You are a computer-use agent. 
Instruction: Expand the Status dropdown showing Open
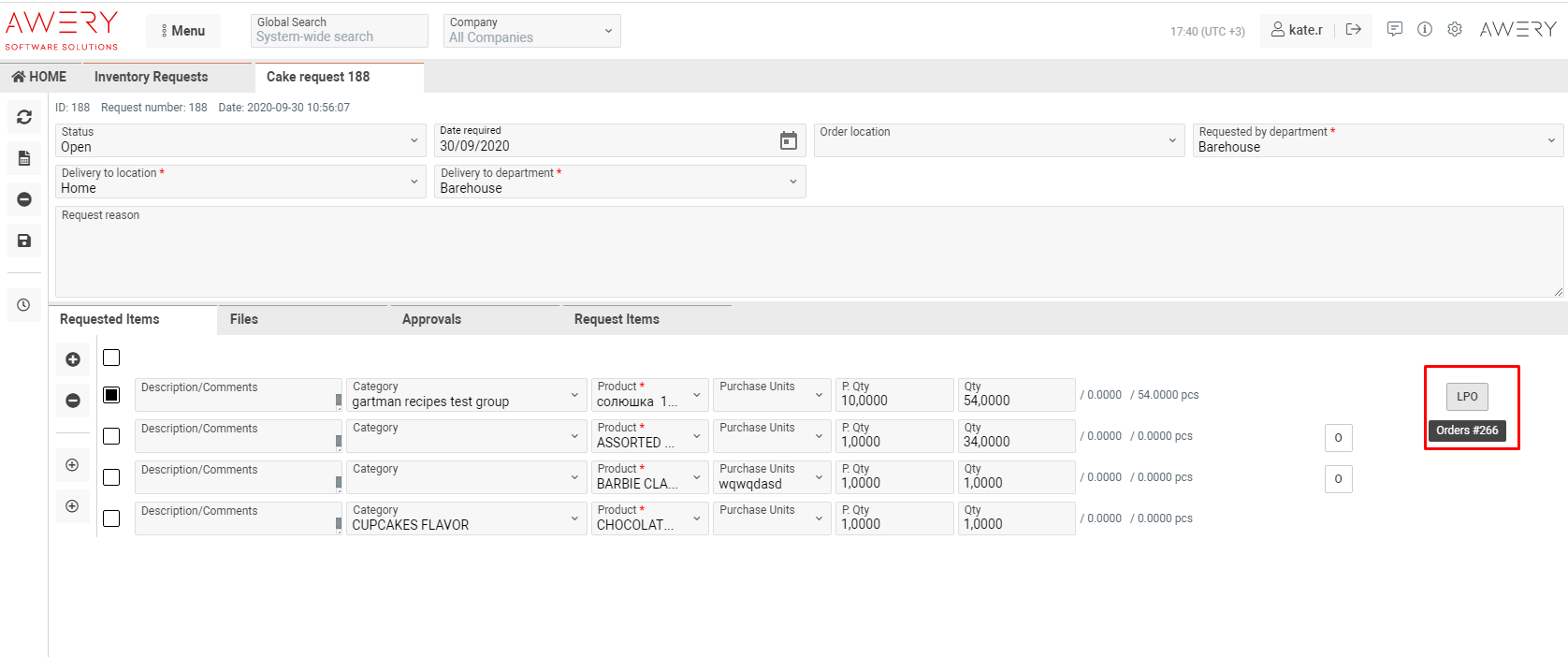point(240,140)
